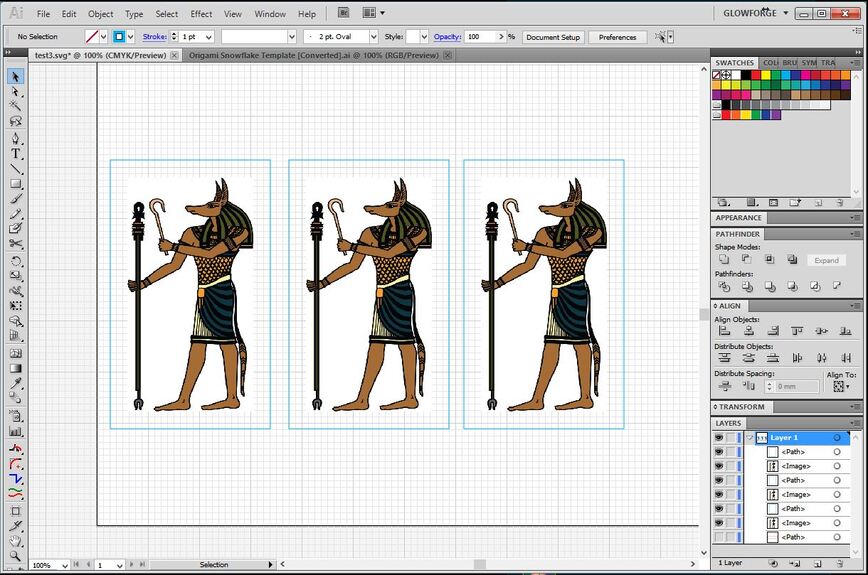Pick the yellow swatch in Swatches

(x=764, y=75)
